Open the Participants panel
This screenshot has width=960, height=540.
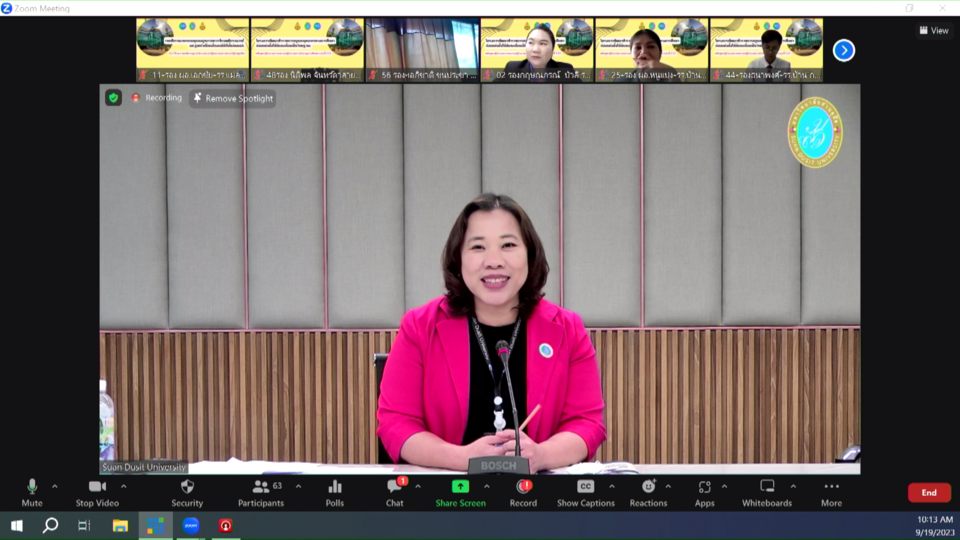[x=261, y=492]
